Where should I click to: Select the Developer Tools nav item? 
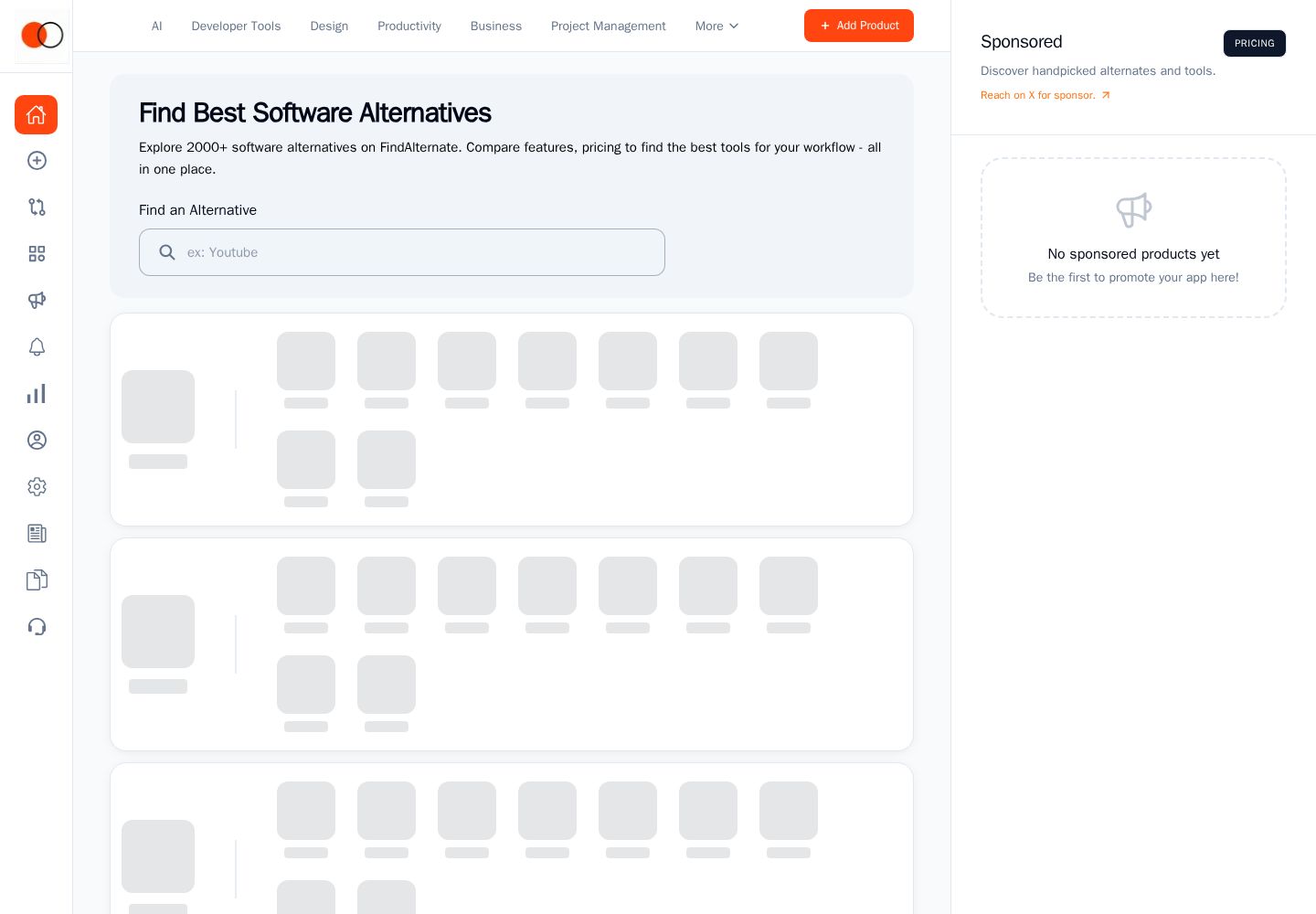point(236,26)
